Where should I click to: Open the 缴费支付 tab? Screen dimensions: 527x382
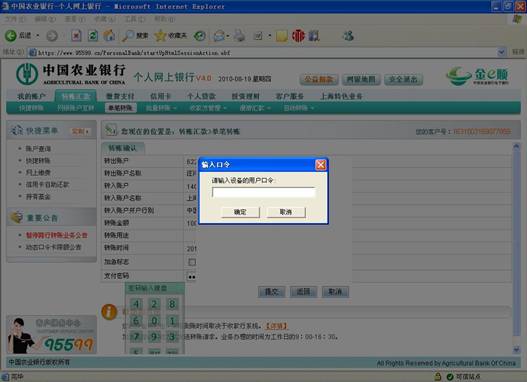coord(120,96)
